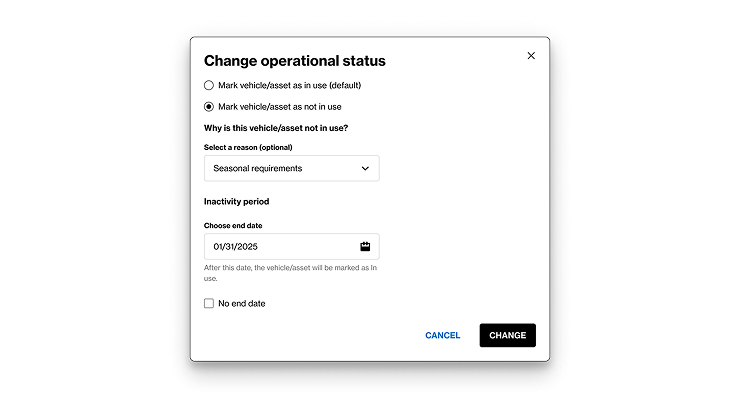Click the 'Mark vehicle/asset as in use (default)' label
Image resolution: width=740 pixels, height=409 pixels.
[x=289, y=85]
